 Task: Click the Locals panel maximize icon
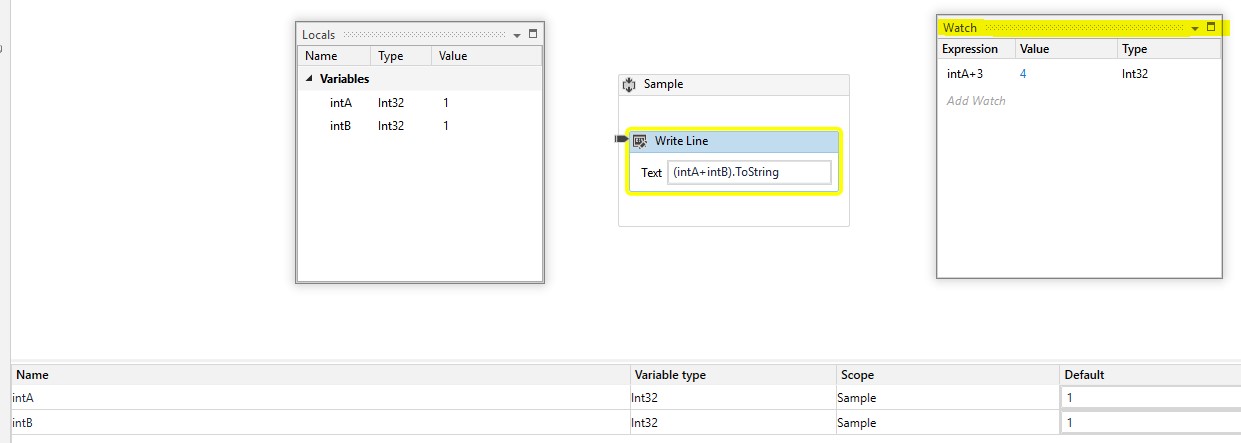click(532, 34)
